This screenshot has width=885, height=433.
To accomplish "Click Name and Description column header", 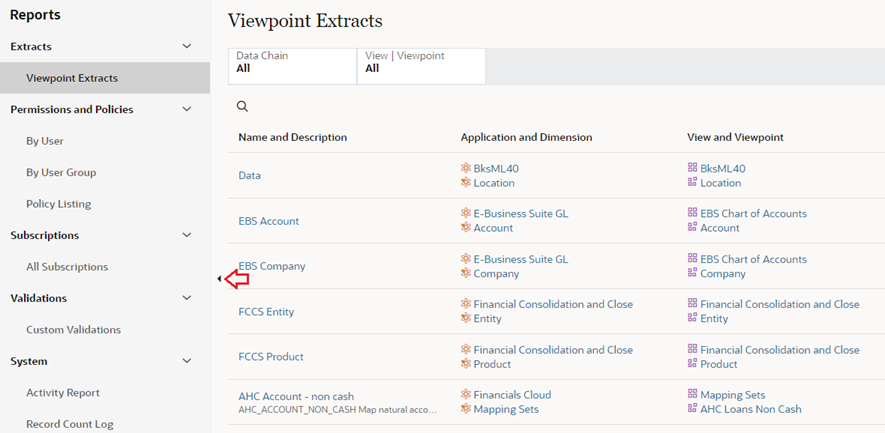I will coord(292,137).
